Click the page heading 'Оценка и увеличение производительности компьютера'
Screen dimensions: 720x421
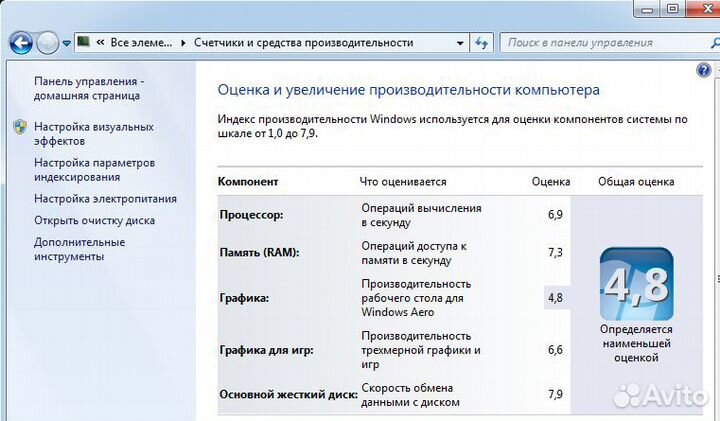tap(409, 90)
